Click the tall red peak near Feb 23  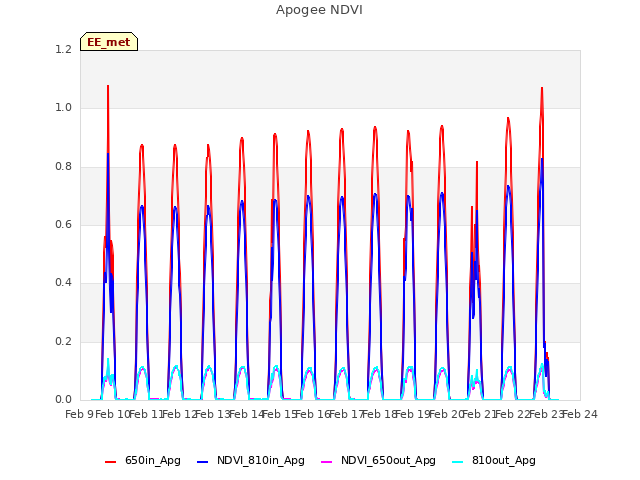pos(542,89)
